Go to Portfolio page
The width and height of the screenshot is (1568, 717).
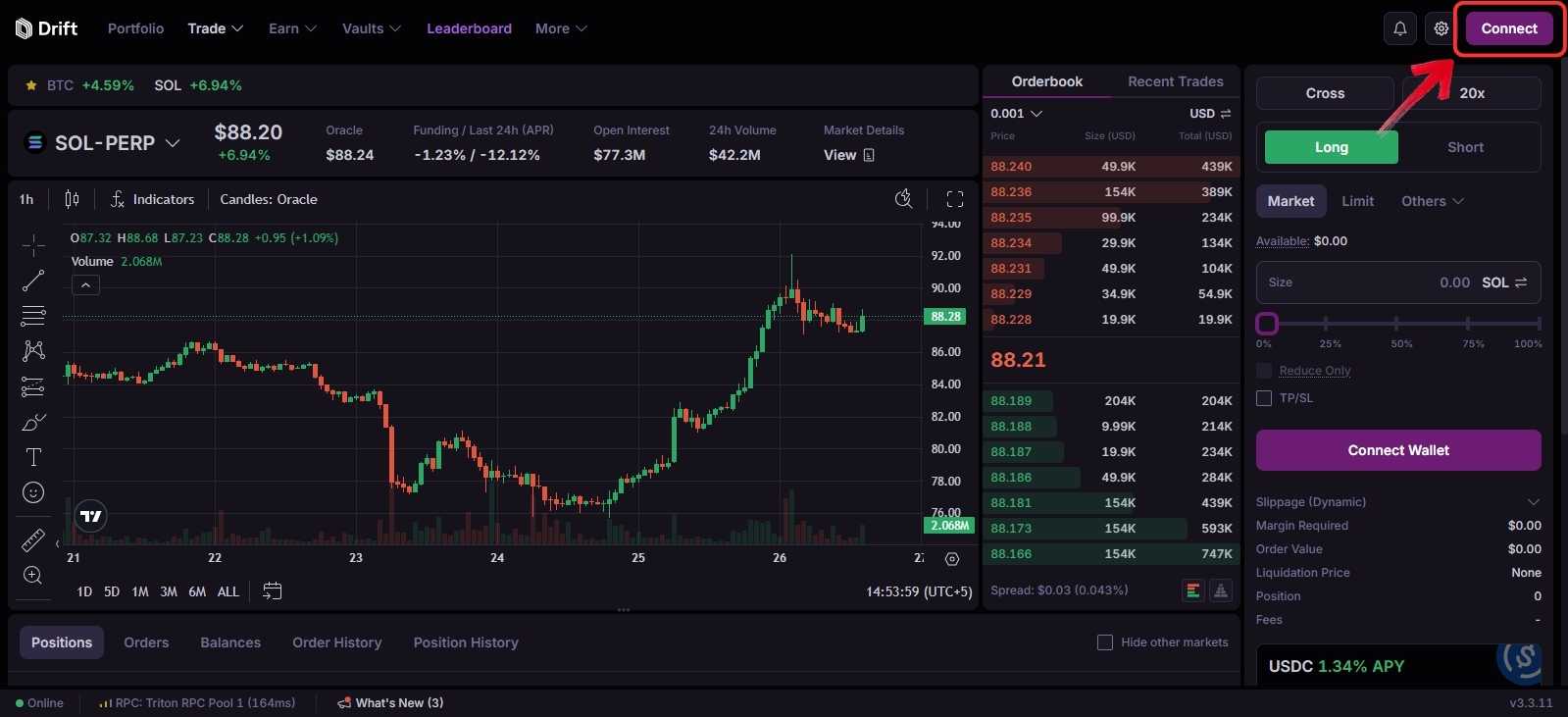[x=135, y=28]
